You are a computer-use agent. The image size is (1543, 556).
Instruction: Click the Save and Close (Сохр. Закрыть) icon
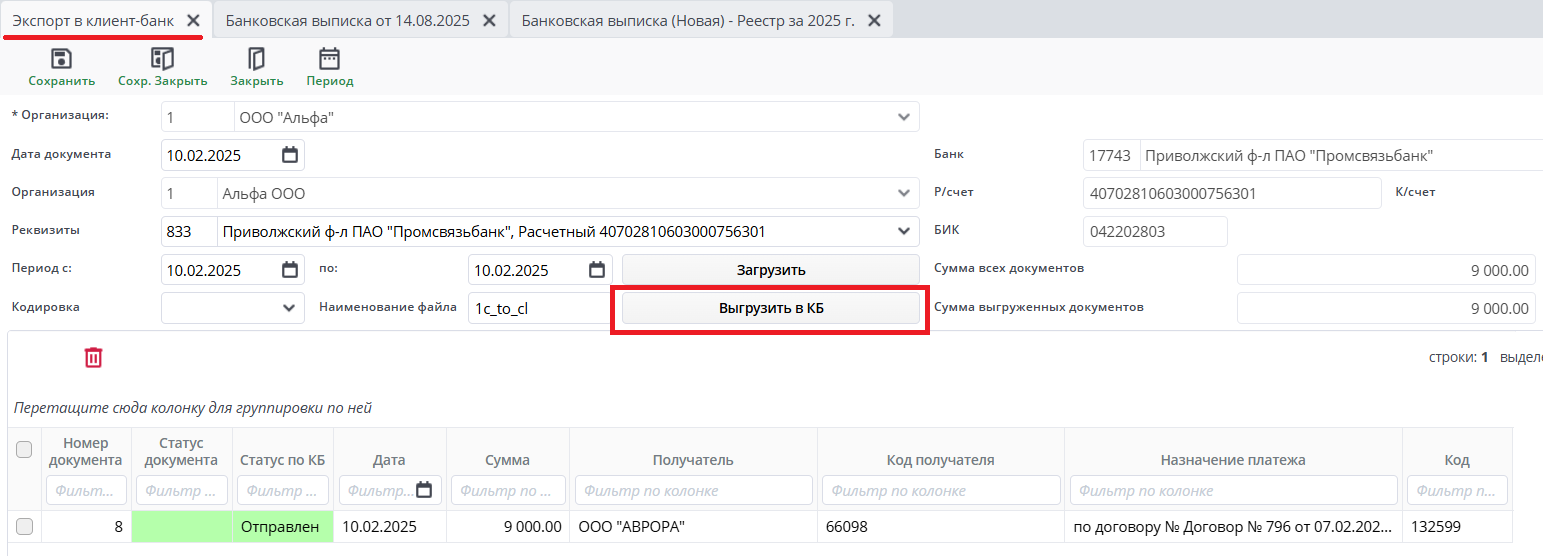(x=162, y=59)
